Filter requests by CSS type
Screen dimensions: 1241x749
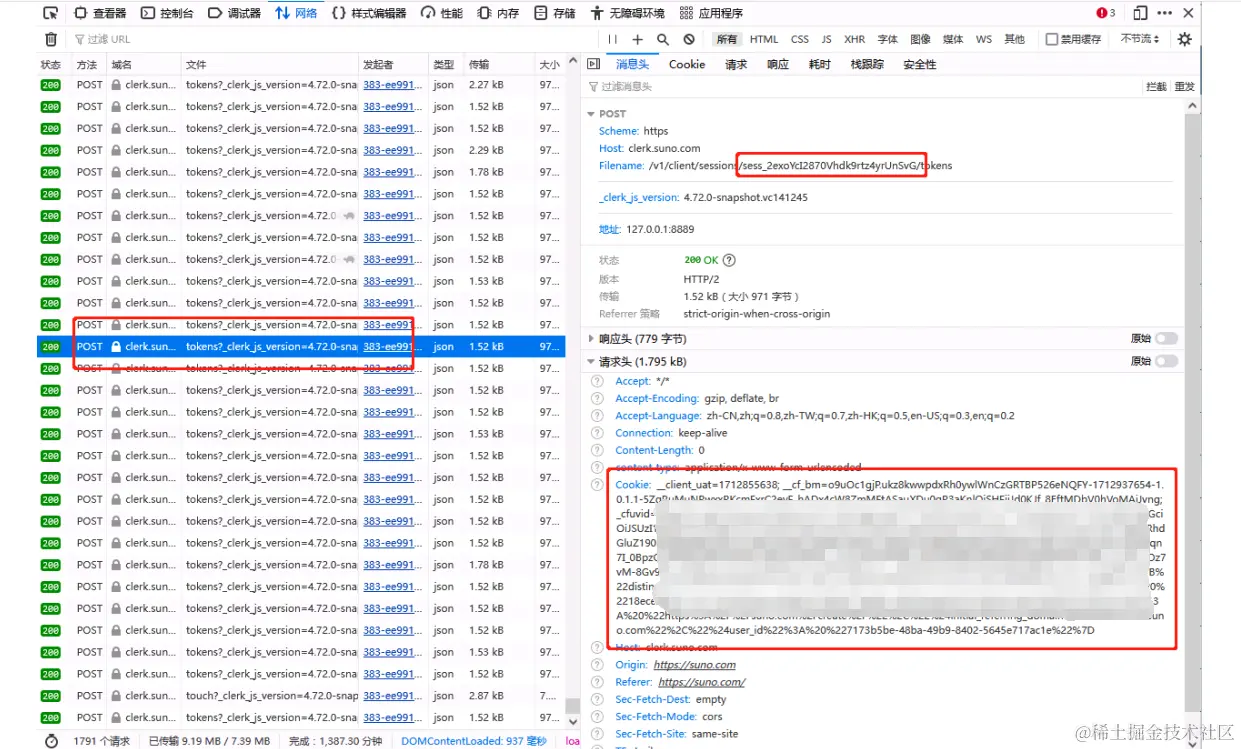(x=800, y=39)
